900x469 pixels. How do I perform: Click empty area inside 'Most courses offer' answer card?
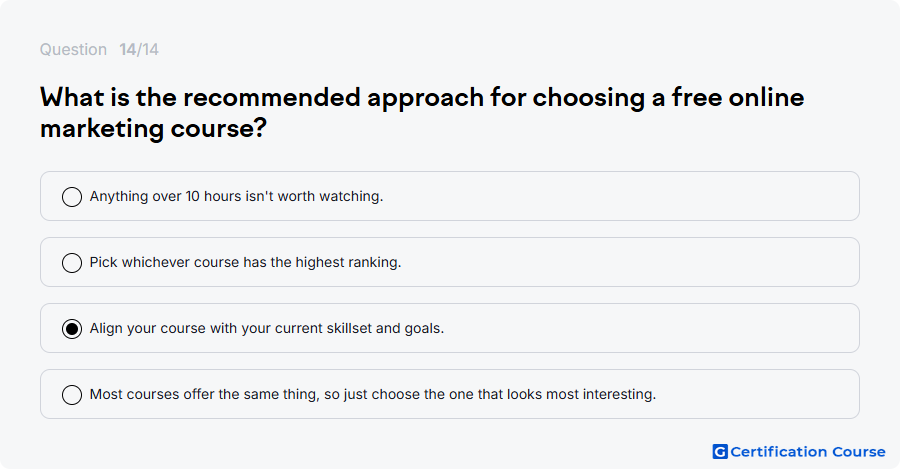(x=758, y=394)
